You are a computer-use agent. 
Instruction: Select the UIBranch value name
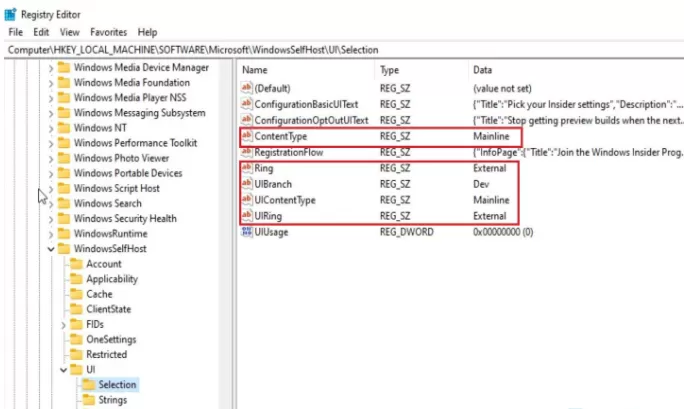[x=273, y=184]
